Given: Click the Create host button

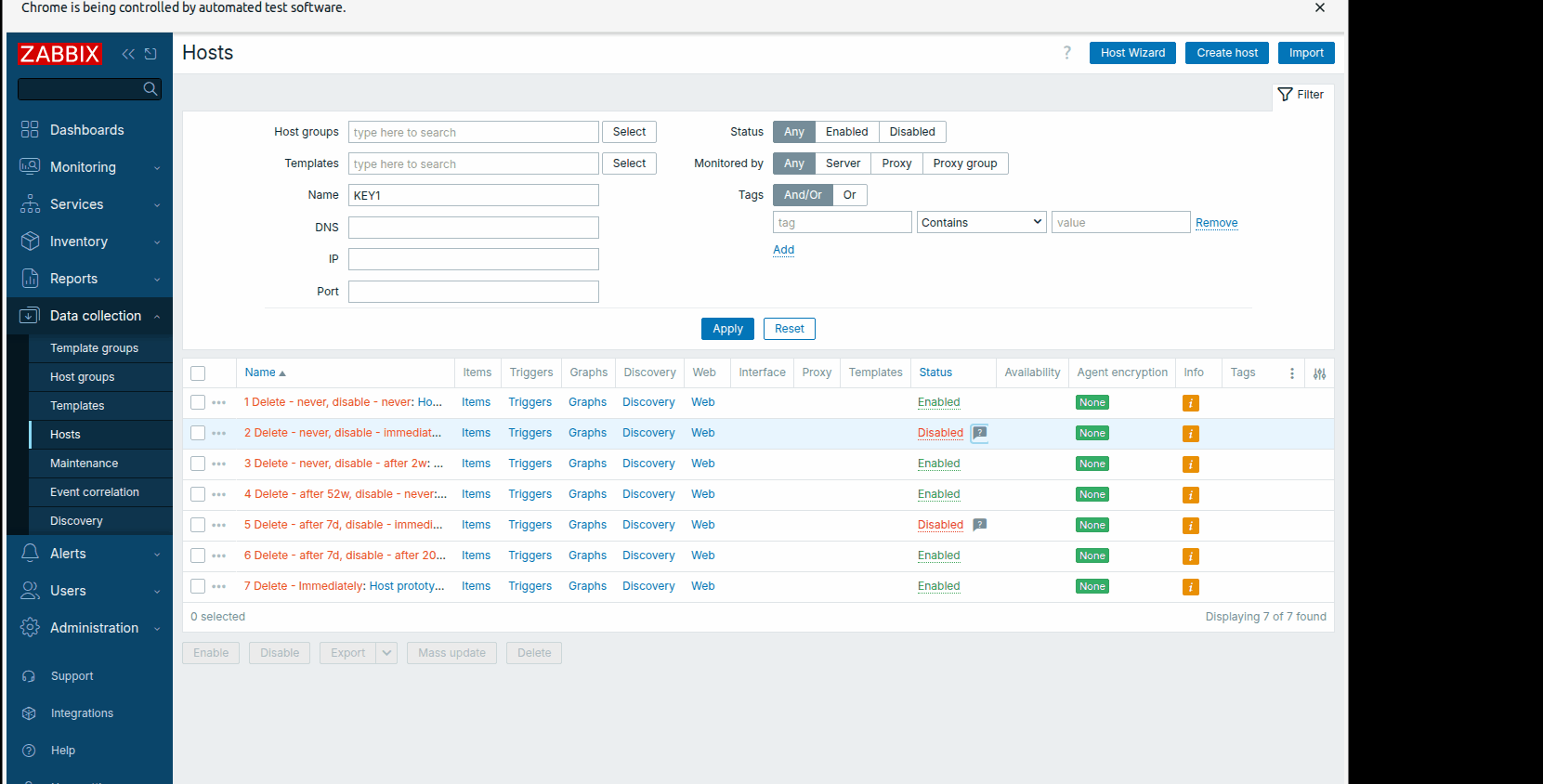Looking at the screenshot, I should click(x=1226, y=53).
